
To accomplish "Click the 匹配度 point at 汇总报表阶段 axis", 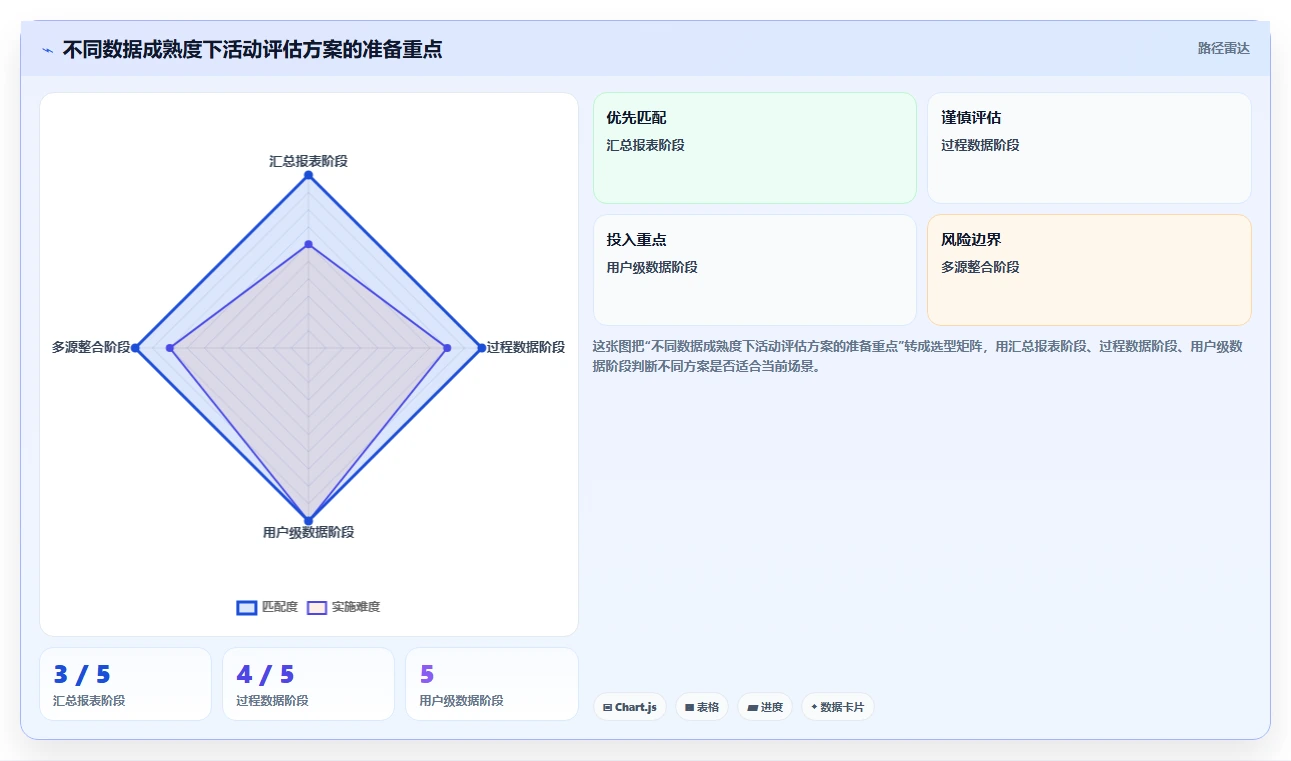I will [308, 175].
